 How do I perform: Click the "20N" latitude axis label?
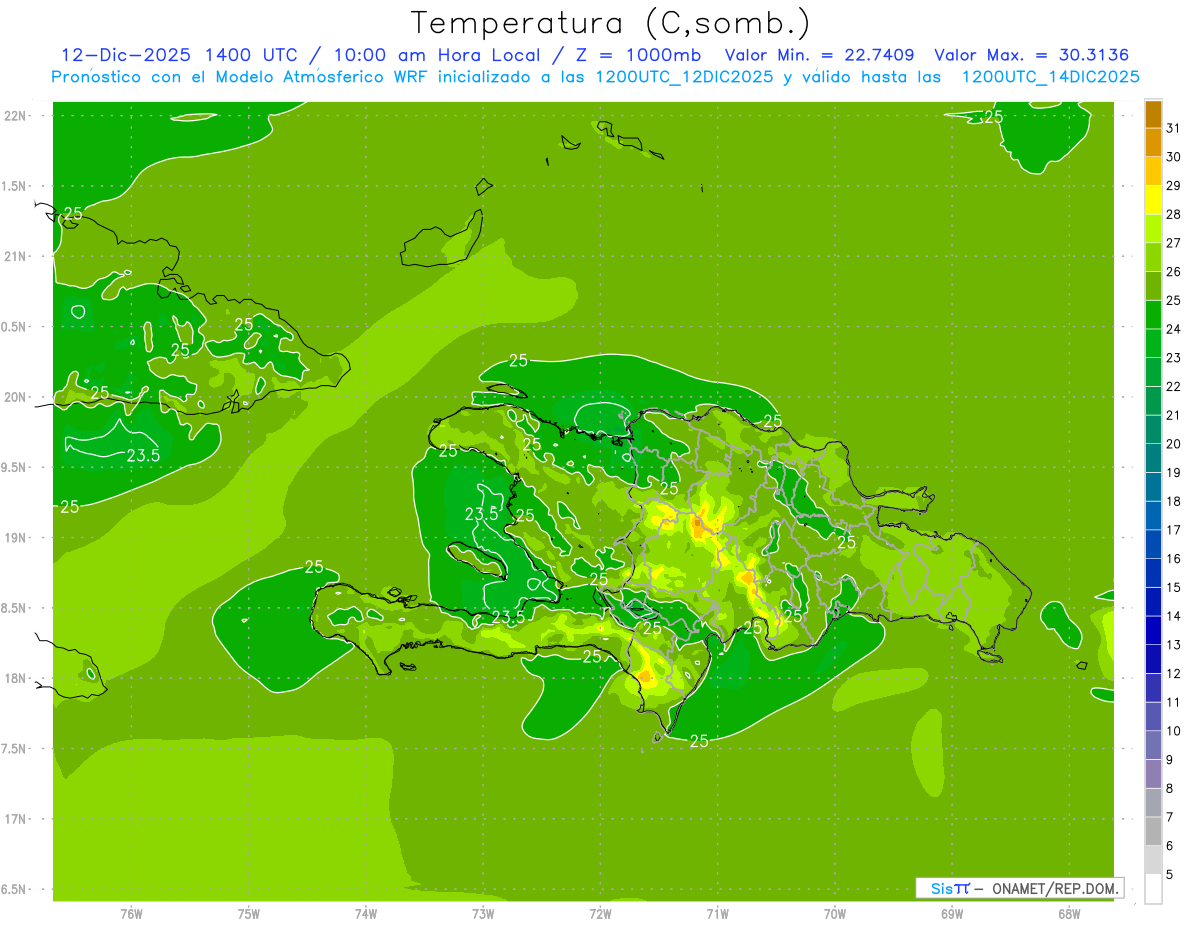tap(15, 397)
